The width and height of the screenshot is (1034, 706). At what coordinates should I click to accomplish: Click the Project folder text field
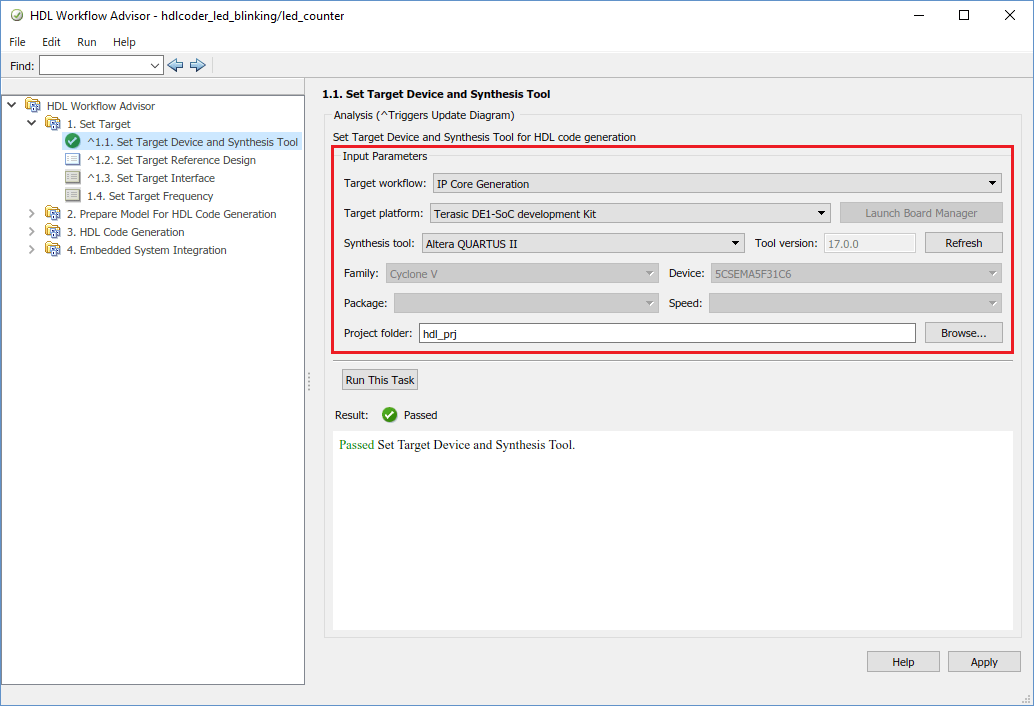pos(666,334)
